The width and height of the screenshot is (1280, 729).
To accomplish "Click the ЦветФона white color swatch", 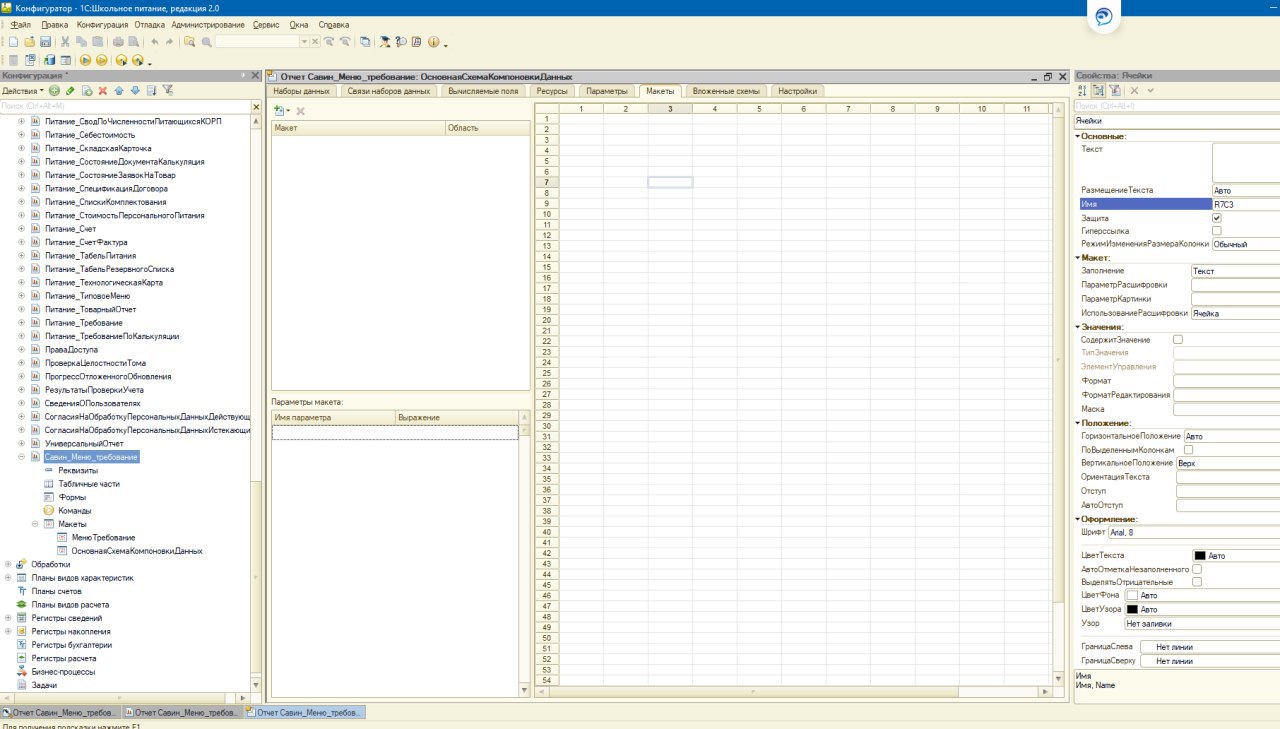I will (x=1132, y=595).
